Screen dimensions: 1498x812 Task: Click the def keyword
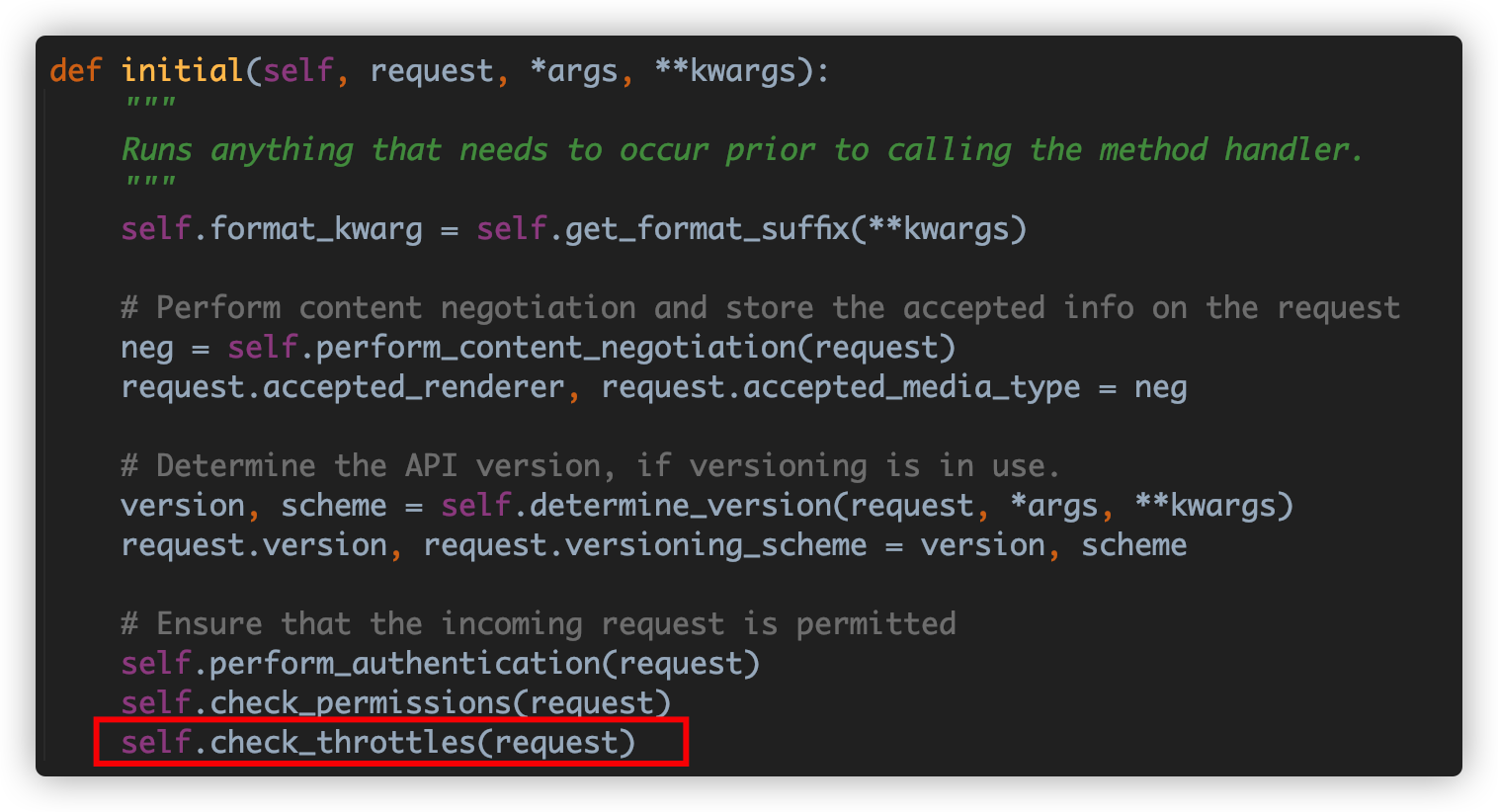pyautogui.click(x=75, y=71)
